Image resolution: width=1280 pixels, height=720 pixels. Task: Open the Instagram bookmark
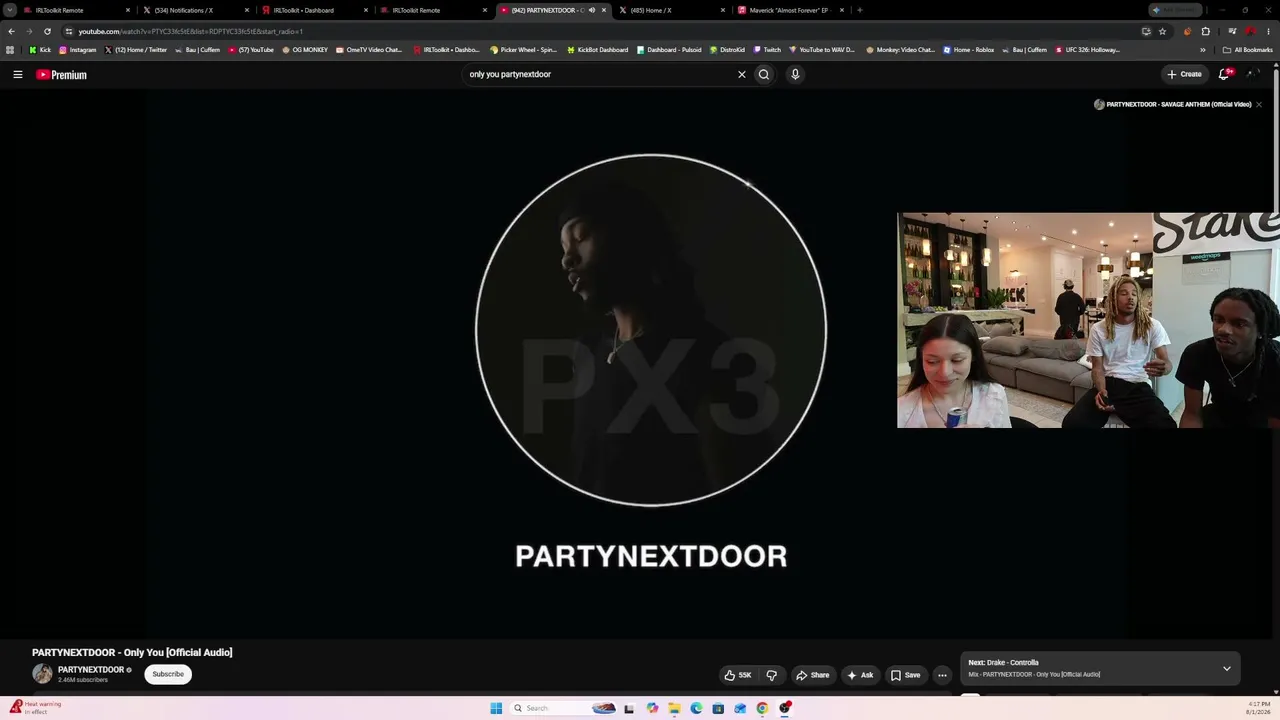point(77,50)
